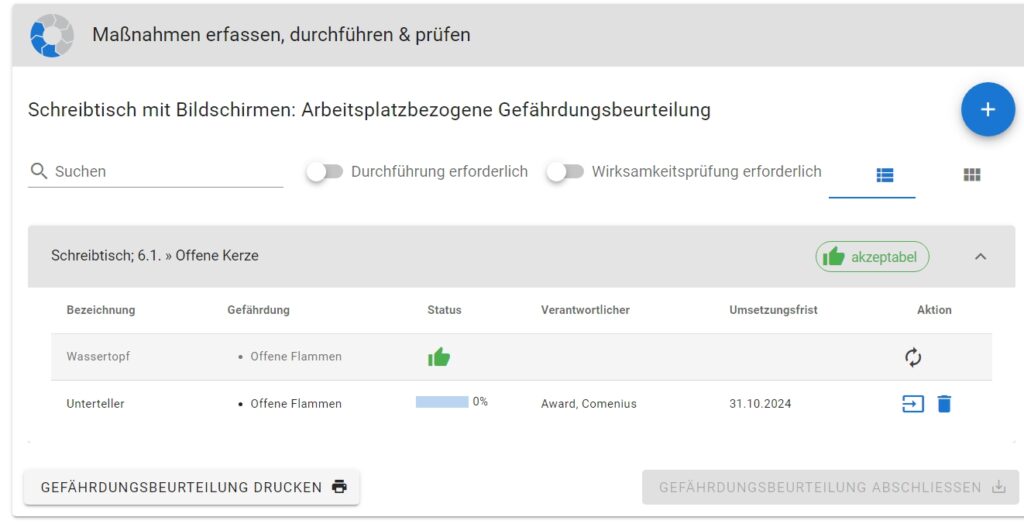Image resolution: width=1024 pixels, height=524 pixels.
Task: Click into the Suchen search field
Action: (165, 171)
